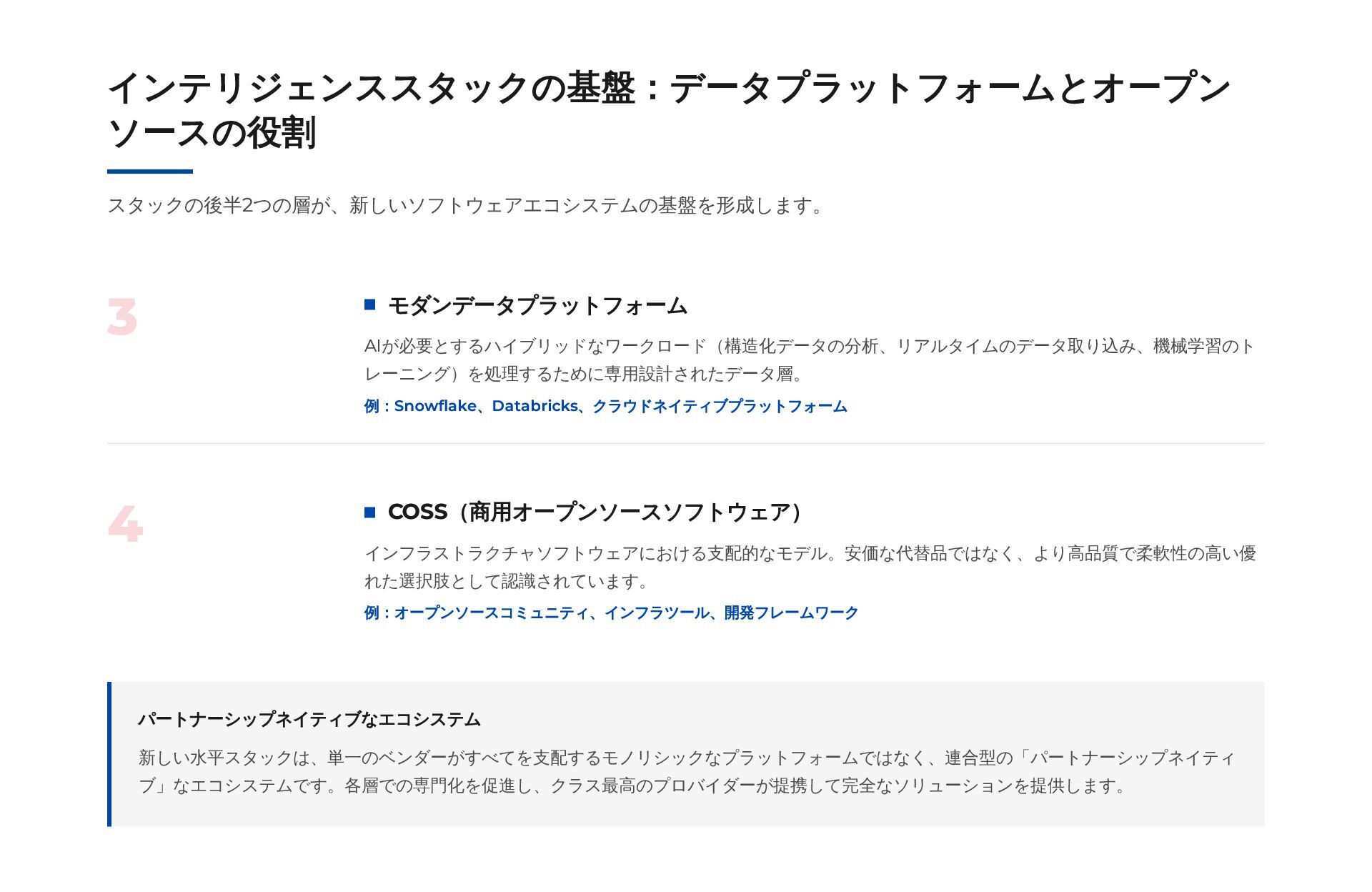Click the large pink number 3
The width and height of the screenshot is (1372, 892).
coord(122,317)
